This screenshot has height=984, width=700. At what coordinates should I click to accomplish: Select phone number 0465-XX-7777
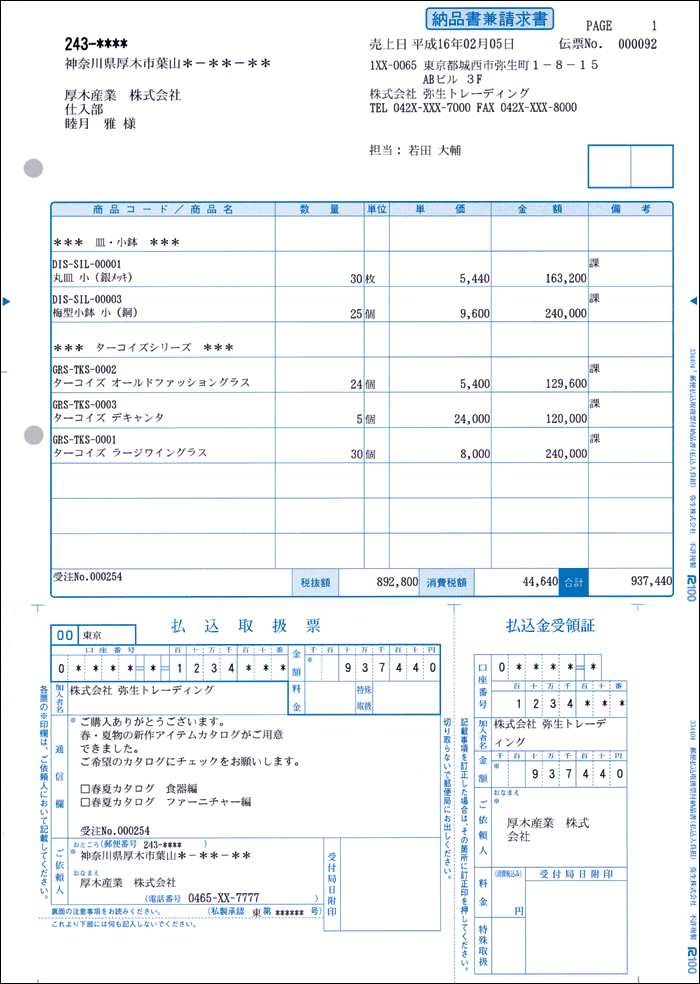pos(223,898)
